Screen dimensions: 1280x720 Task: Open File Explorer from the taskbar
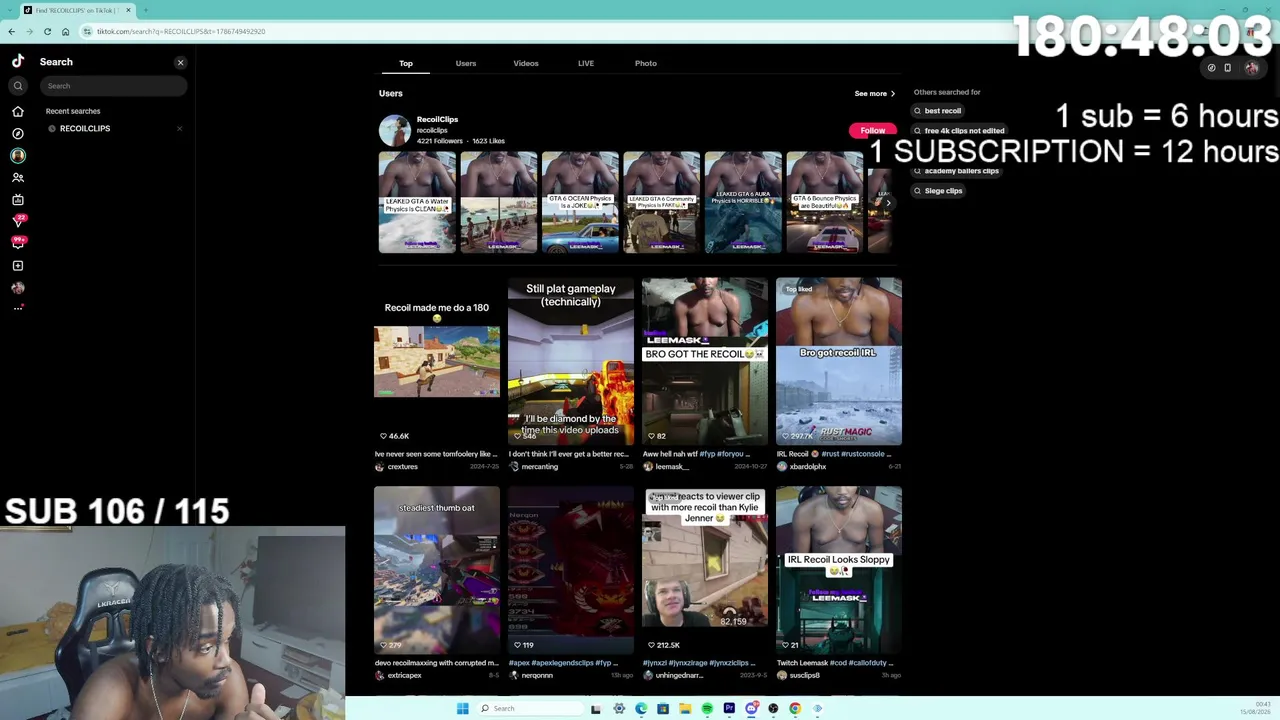pyautogui.click(x=685, y=708)
